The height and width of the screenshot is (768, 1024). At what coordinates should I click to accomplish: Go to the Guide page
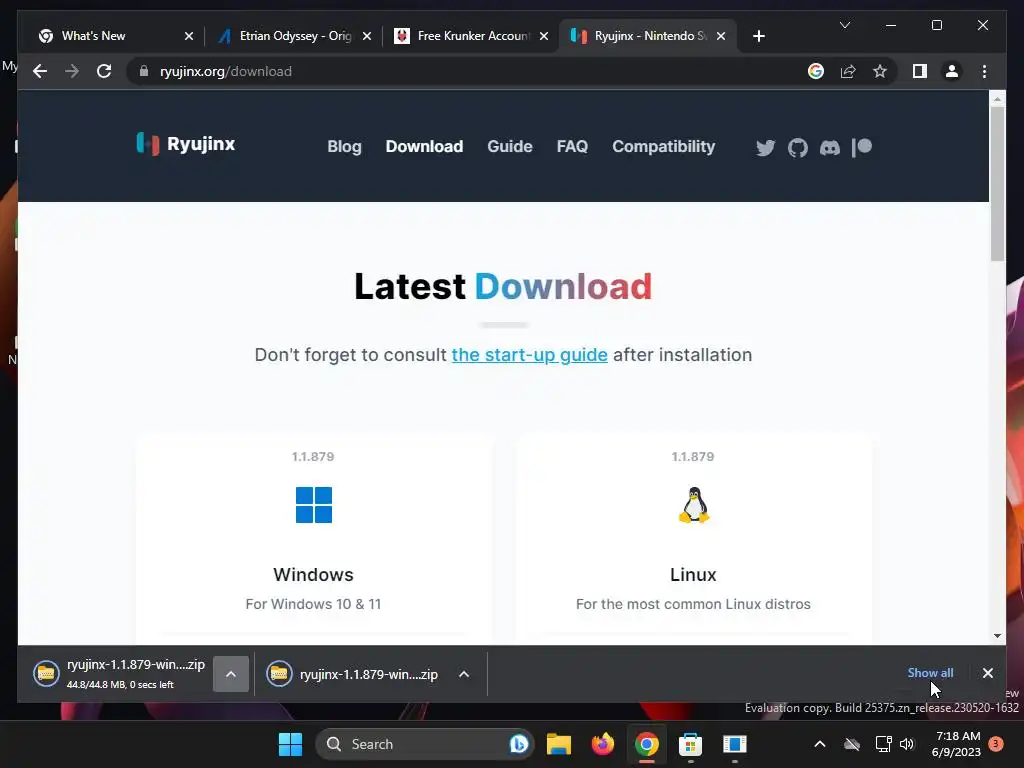(510, 146)
